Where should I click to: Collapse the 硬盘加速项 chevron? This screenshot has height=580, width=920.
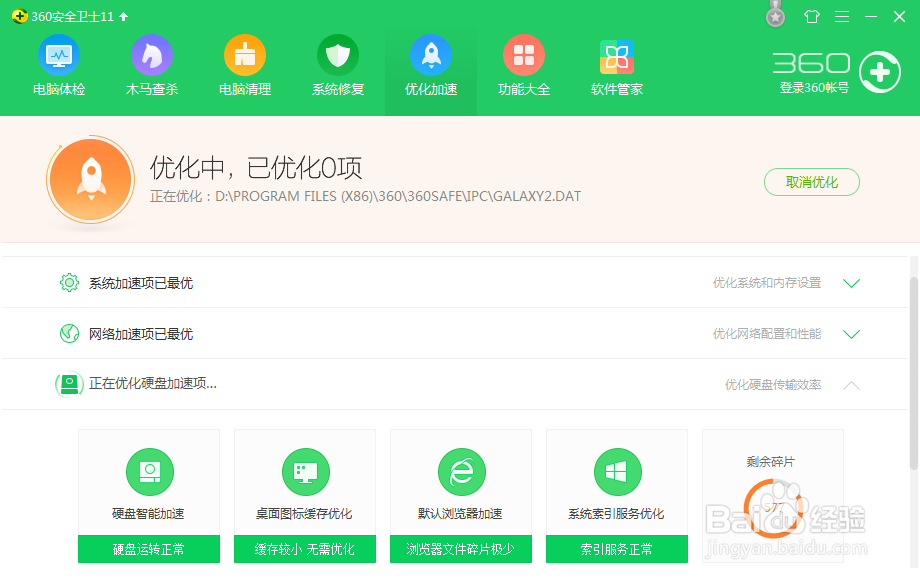click(851, 385)
